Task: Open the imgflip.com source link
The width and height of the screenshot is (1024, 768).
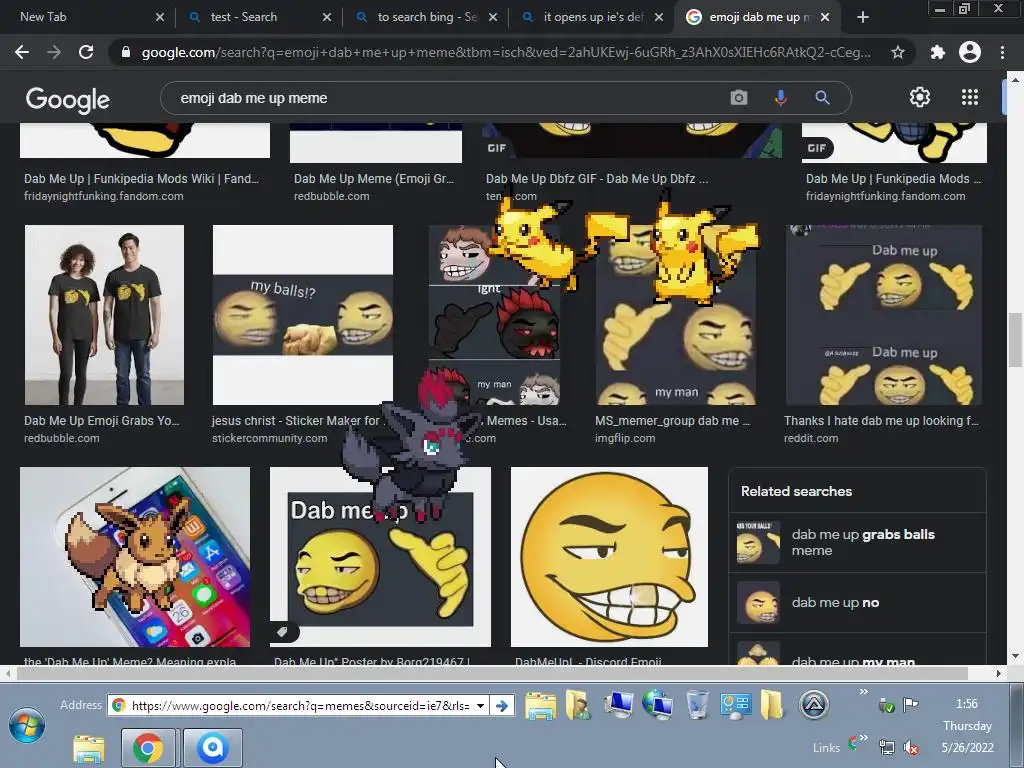Action: coord(625,438)
